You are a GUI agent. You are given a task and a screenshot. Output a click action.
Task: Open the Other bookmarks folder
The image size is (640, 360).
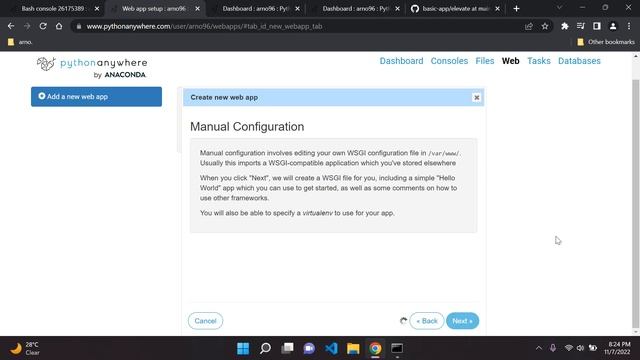[x=606, y=42]
